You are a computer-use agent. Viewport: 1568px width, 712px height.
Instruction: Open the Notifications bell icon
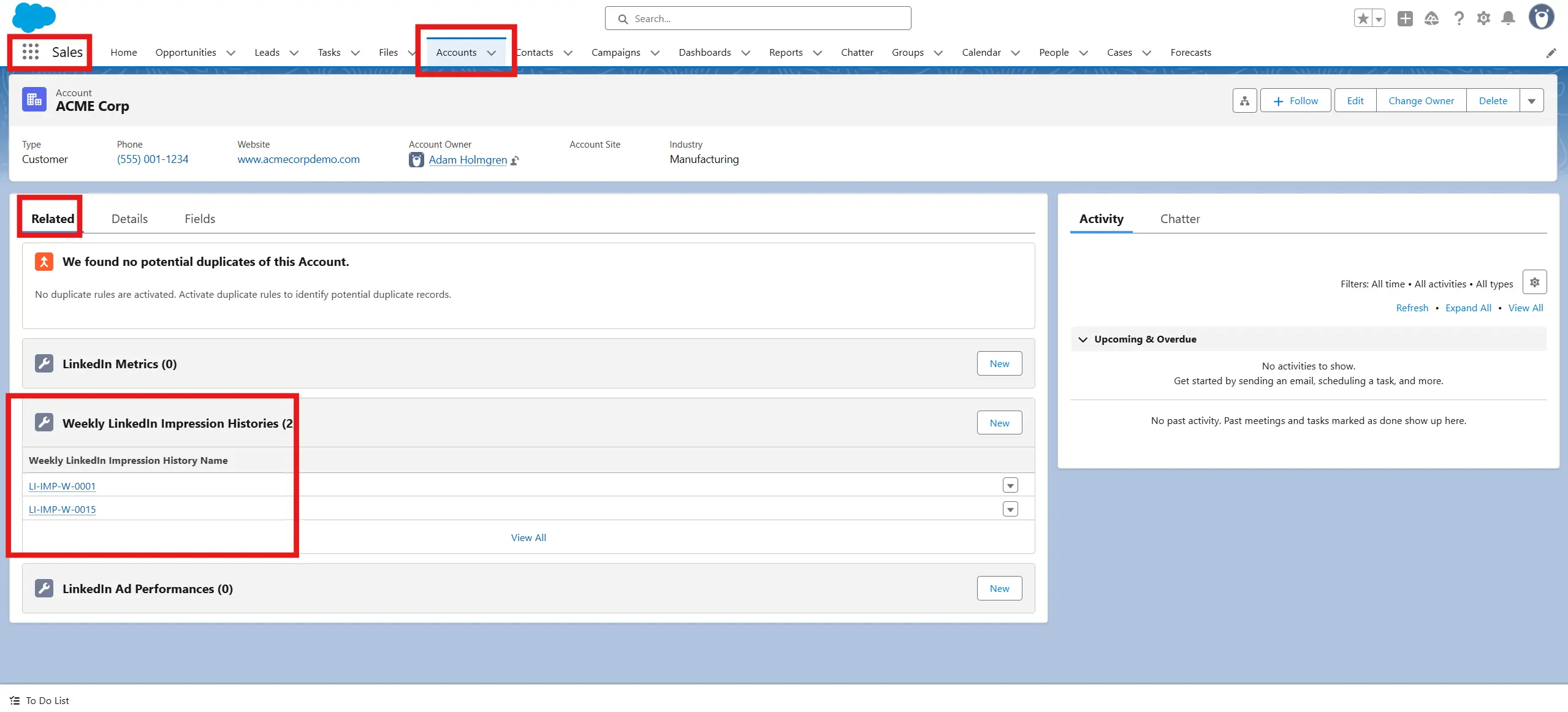pyautogui.click(x=1509, y=18)
